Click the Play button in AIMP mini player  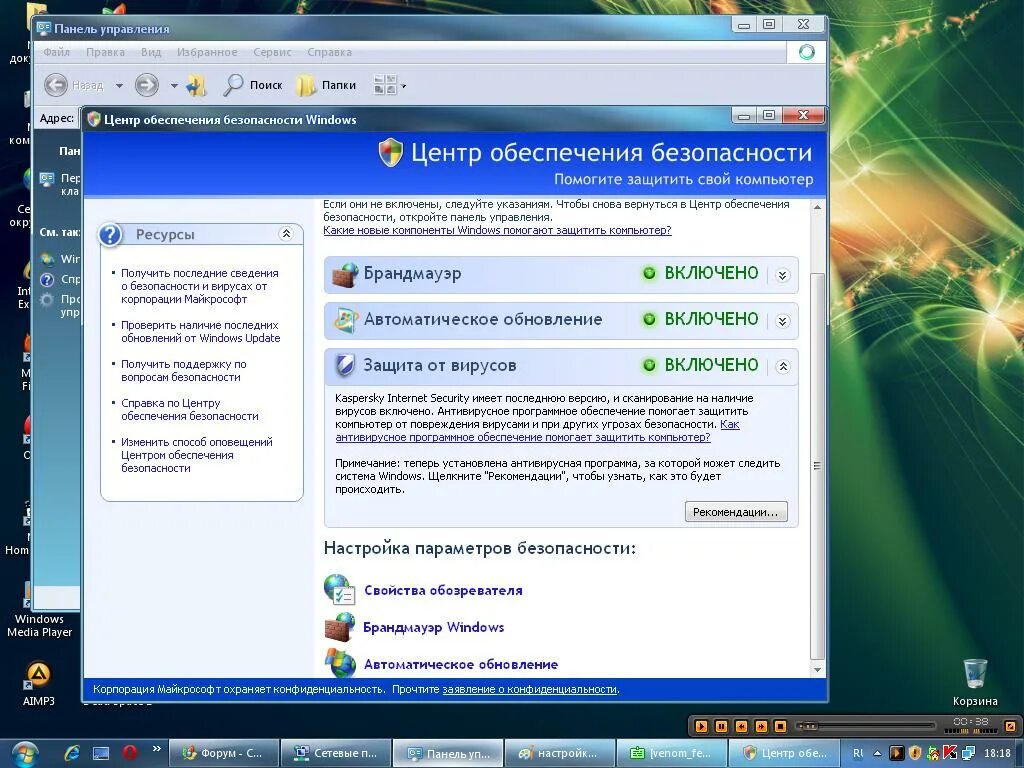click(701, 726)
